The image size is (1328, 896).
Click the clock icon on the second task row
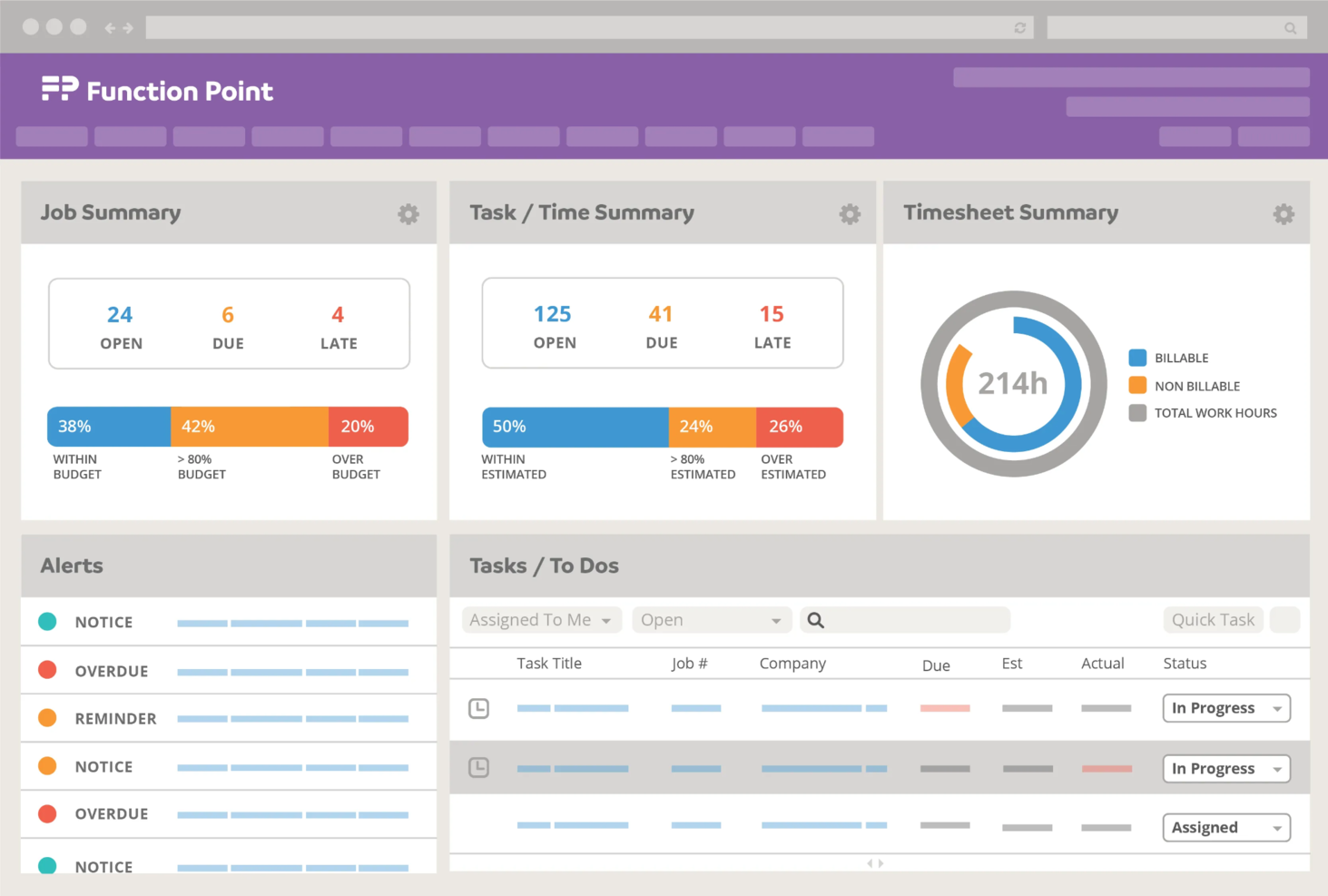pyautogui.click(x=479, y=767)
